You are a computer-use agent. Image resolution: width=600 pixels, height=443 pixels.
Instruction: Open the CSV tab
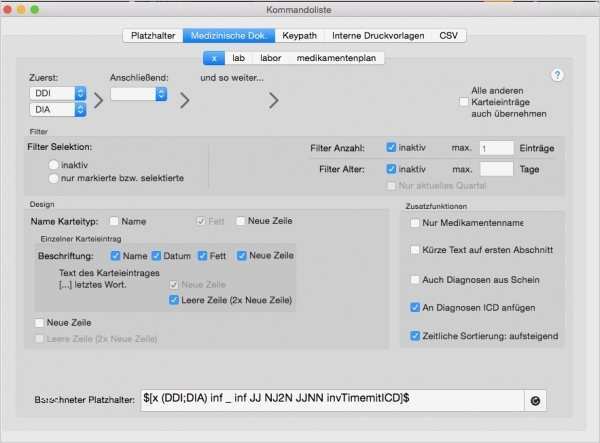pyautogui.click(x=448, y=36)
